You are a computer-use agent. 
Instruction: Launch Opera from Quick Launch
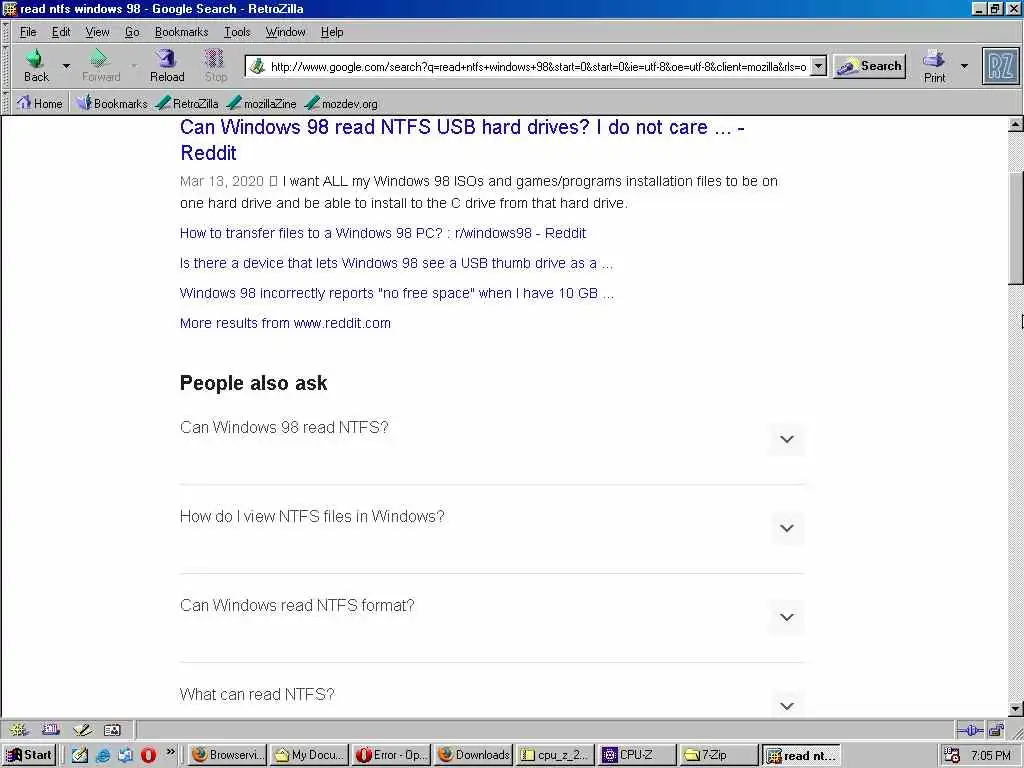click(148, 755)
